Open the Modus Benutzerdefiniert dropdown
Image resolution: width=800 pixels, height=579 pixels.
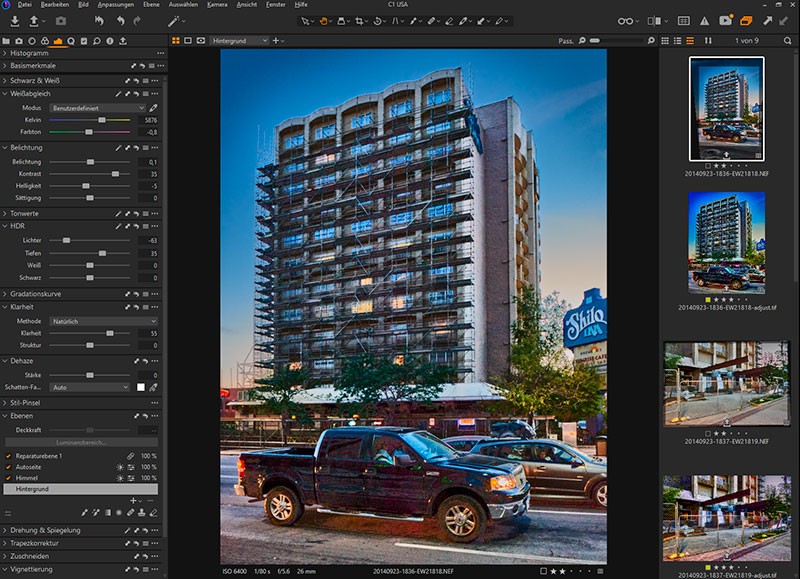97,108
